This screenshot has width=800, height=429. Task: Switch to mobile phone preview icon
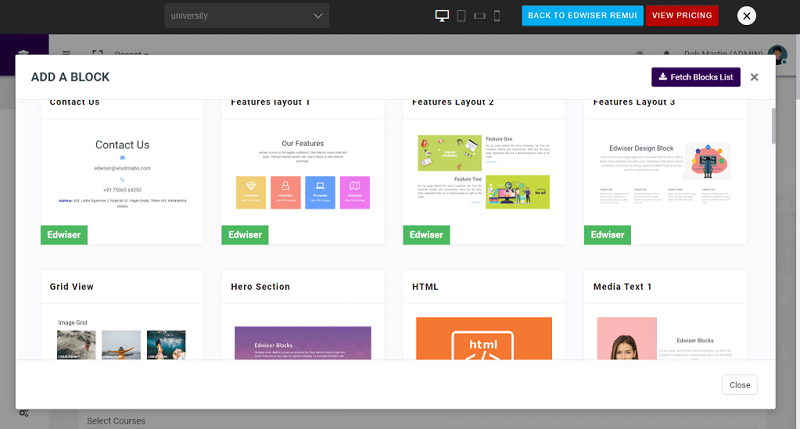pos(497,16)
